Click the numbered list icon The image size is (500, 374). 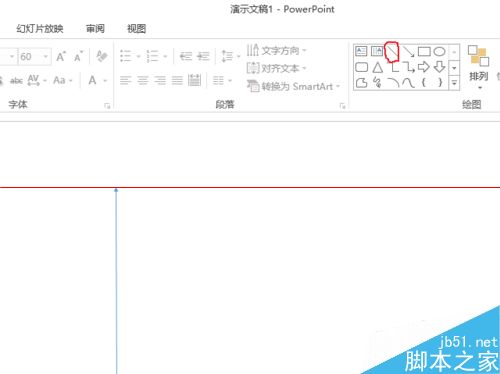pyautogui.click(x=152, y=56)
